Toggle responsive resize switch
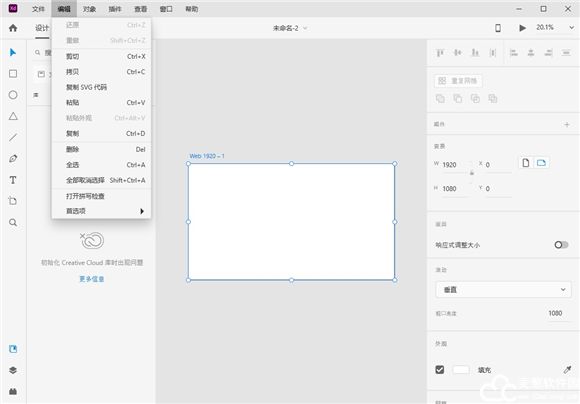Image resolution: width=580 pixels, height=404 pixels. [561, 245]
